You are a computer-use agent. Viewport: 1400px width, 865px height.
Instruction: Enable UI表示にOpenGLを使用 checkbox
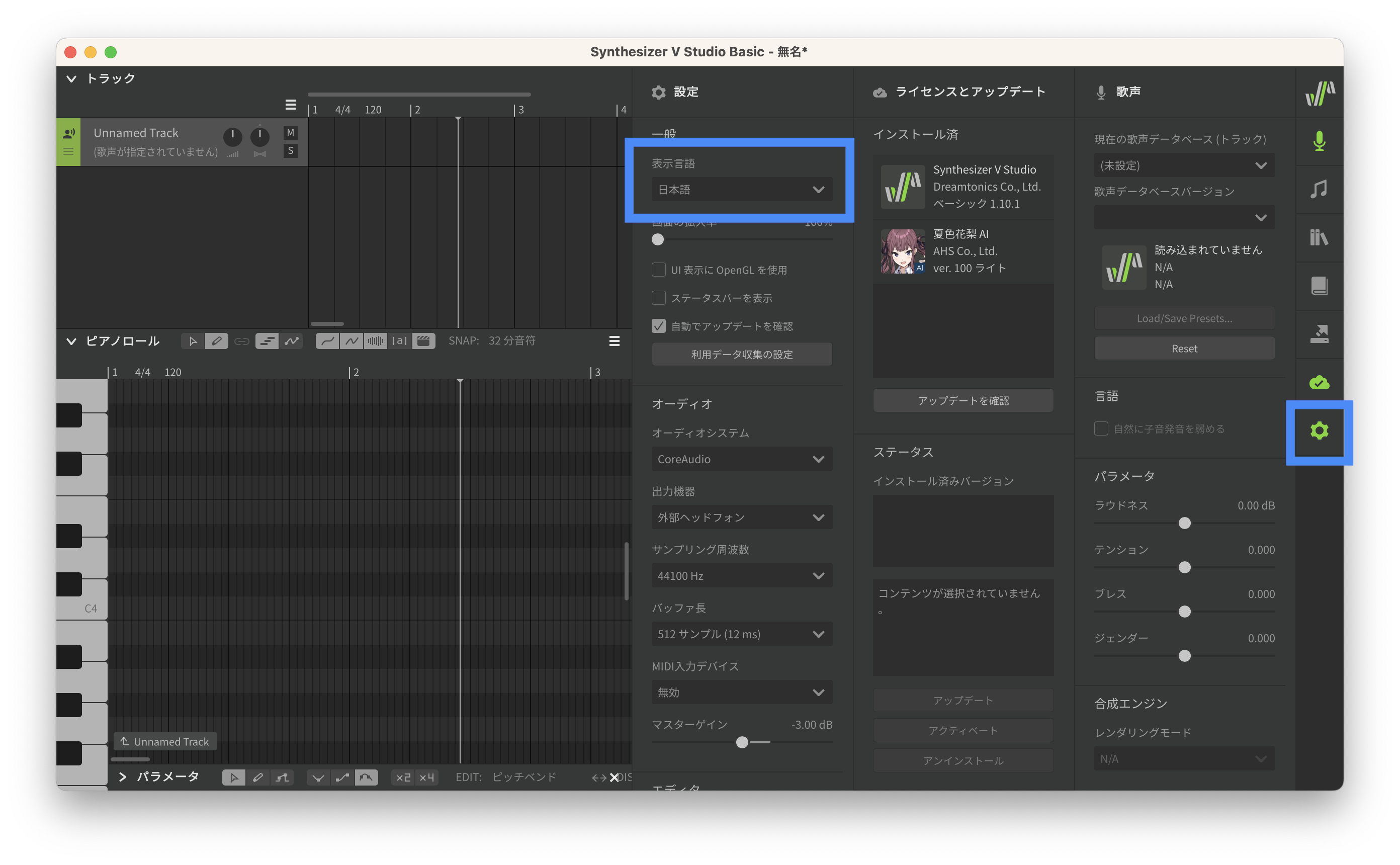[659, 270]
